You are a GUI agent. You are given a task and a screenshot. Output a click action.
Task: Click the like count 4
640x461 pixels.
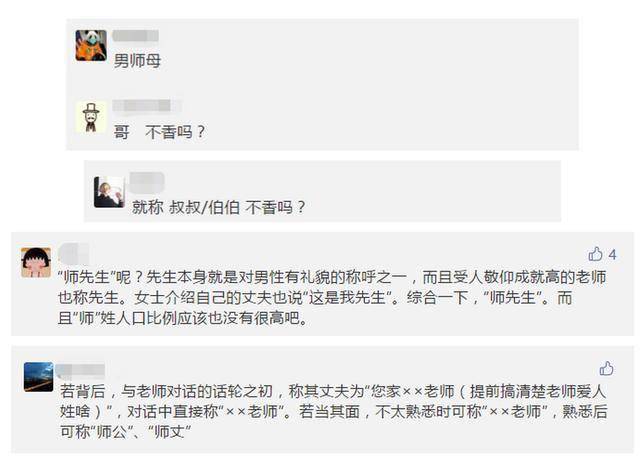click(x=612, y=254)
